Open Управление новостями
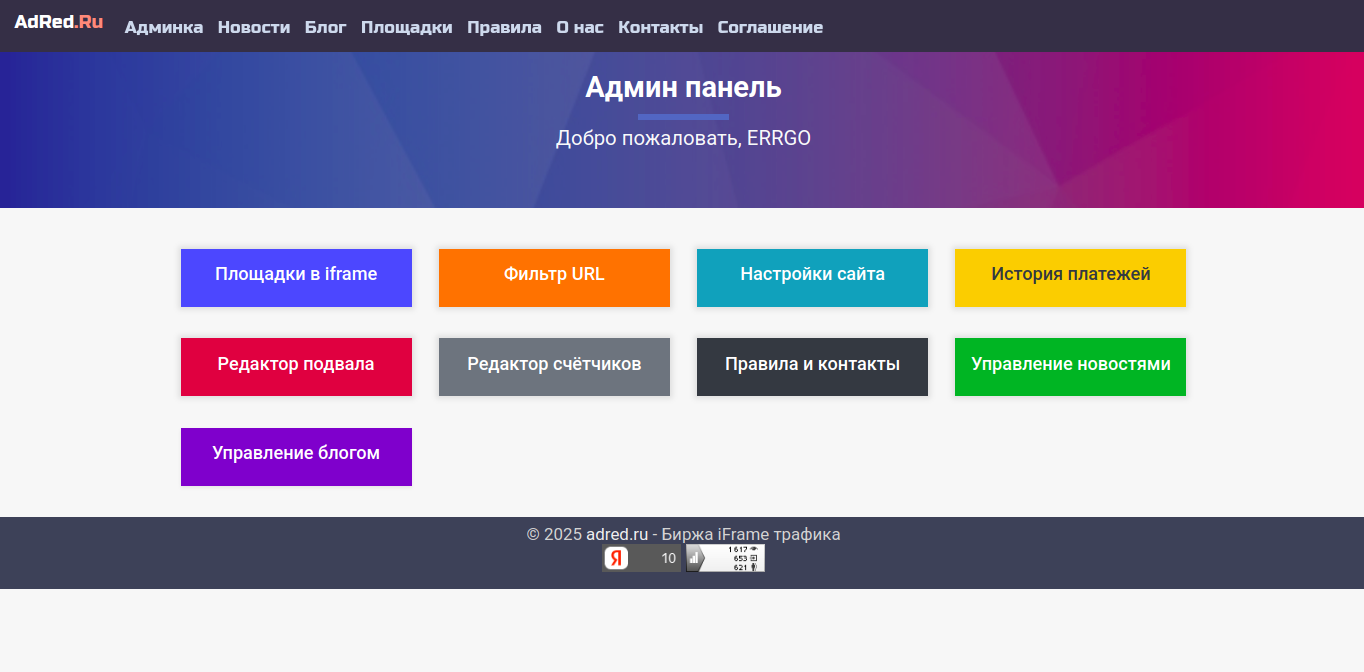Viewport: 1364px width, 672px height. coord(1070,366)
